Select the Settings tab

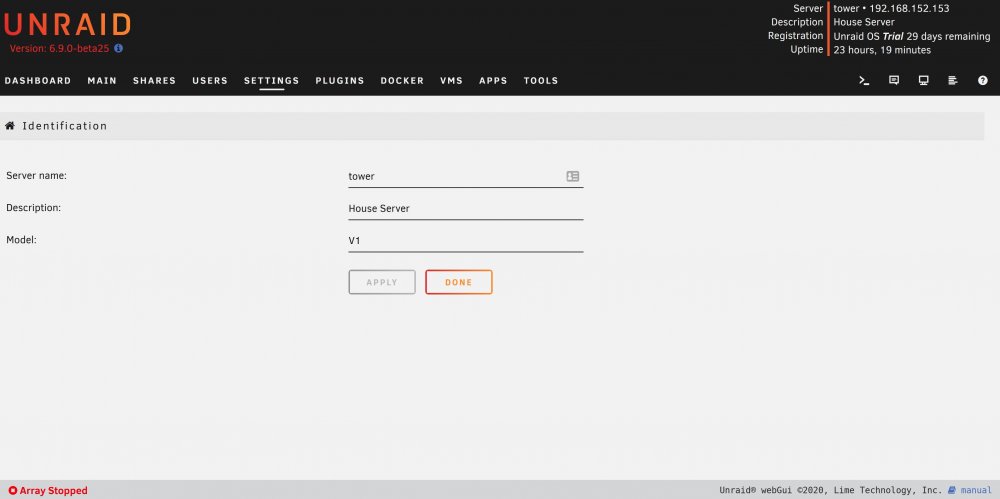point(272,80)
